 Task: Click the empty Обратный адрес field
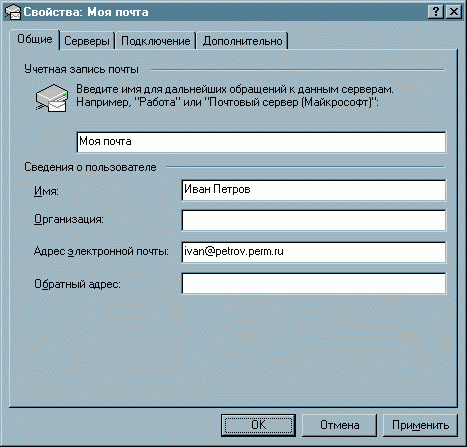click(x=314, y=283)
